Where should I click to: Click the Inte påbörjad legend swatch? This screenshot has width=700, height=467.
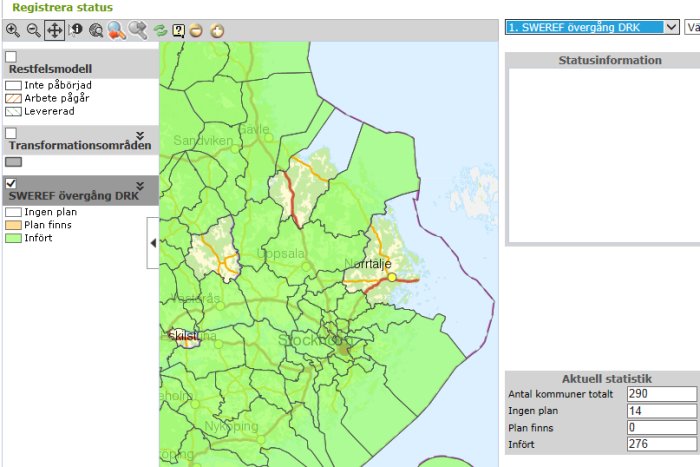click(13, 85)
